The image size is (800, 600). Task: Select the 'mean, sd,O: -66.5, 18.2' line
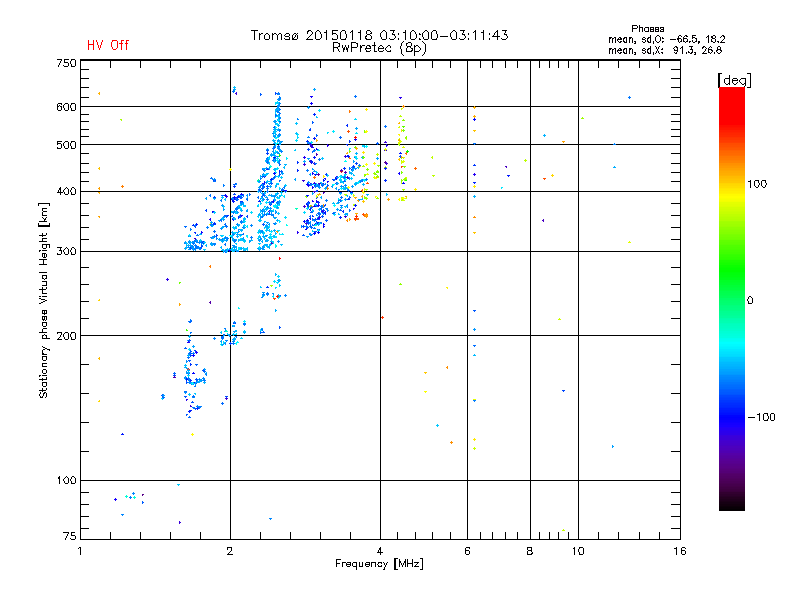pyautogui.click(x=666, y=39)
